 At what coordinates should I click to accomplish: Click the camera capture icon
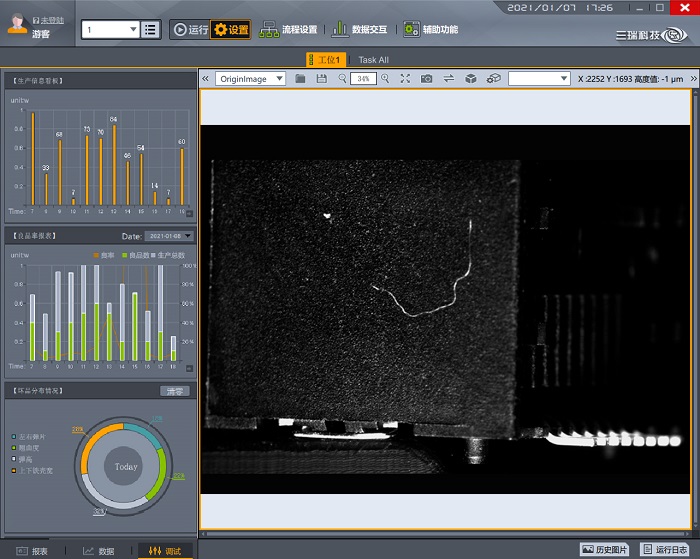click(427, 78)
